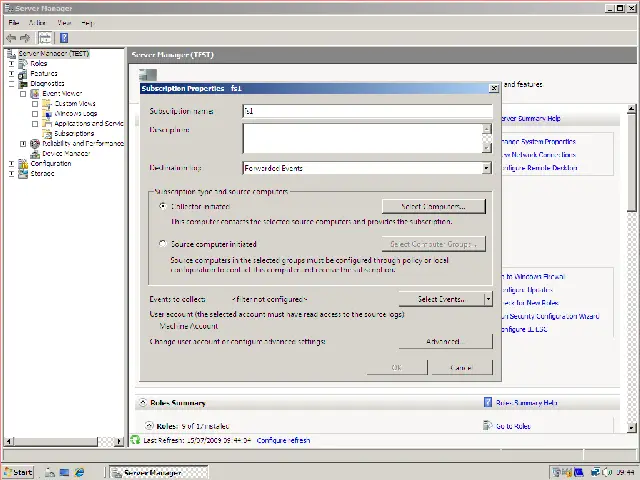The image size is (640, 480).
Task: Open Internet Explorer from the quick launch
Action: pos(79,472)
